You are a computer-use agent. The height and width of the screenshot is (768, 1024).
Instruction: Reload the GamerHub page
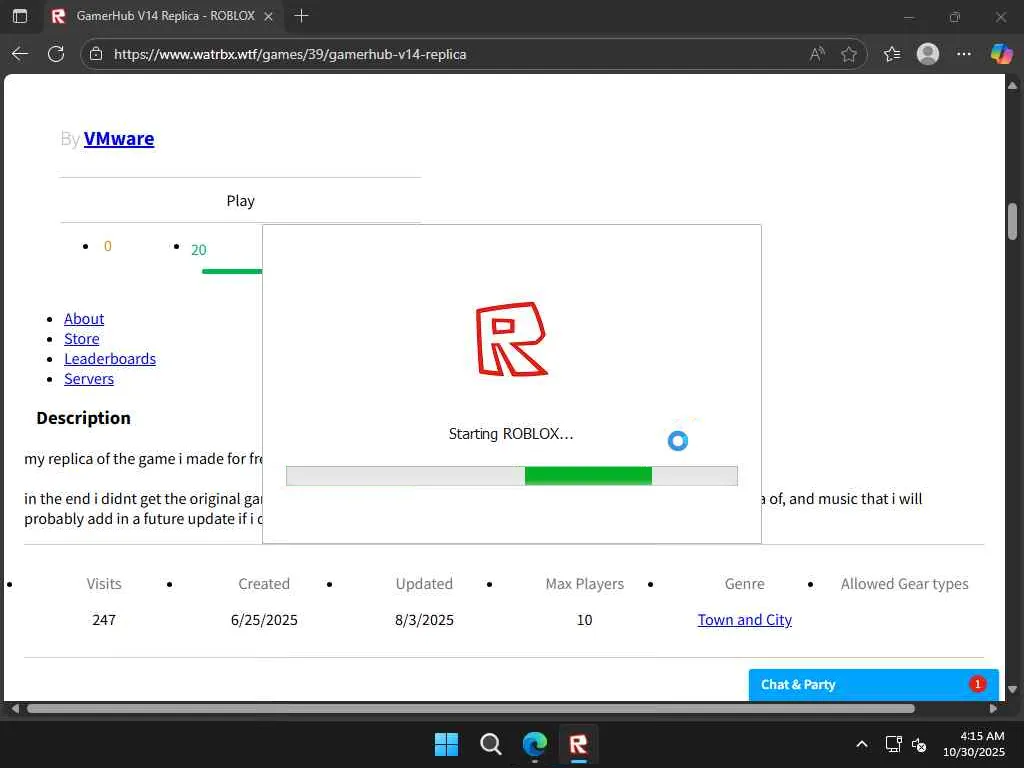tap(56, 54)
